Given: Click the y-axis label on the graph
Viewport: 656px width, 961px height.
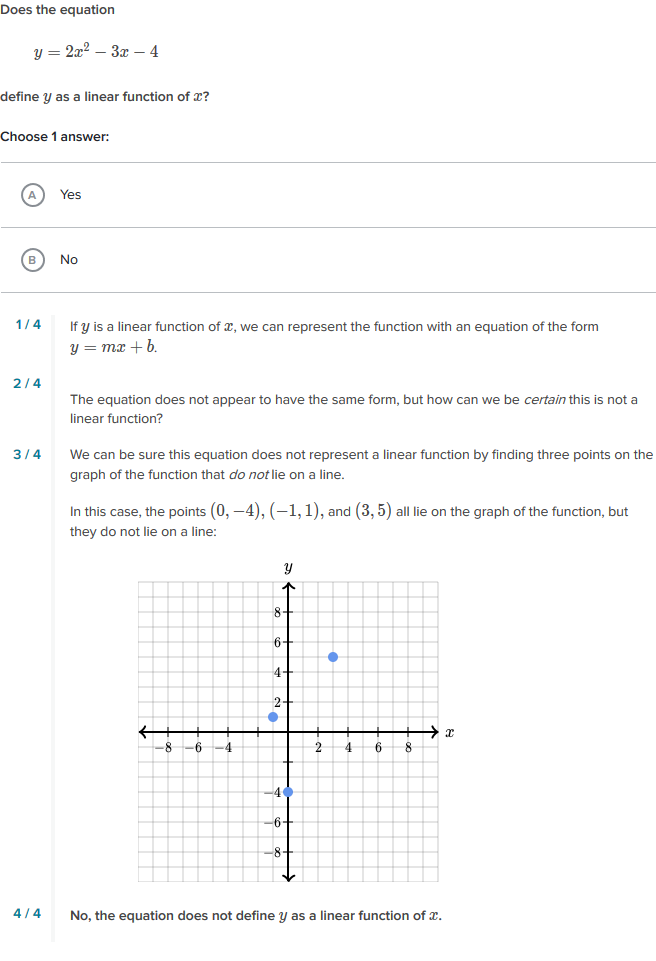Looking at the screenshot, I should (x=287, y=567).
